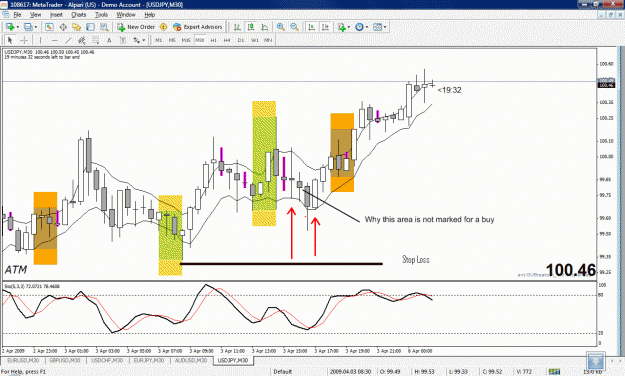This screenshot has height=376, width=625.
Task: Open the Periods clock icon
Action: pos(360,27)
